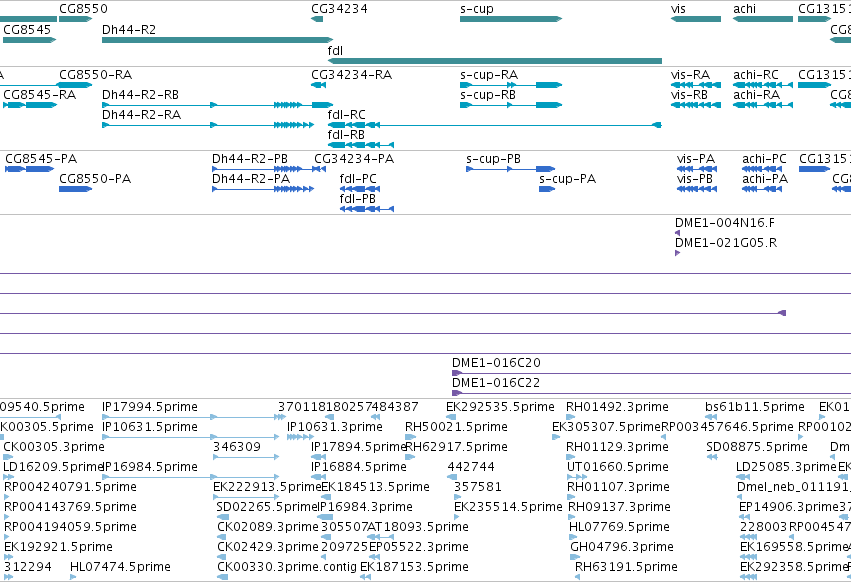Select the EK292535.5prime EST label
851x582 pixels.
[x=500, y=407]
